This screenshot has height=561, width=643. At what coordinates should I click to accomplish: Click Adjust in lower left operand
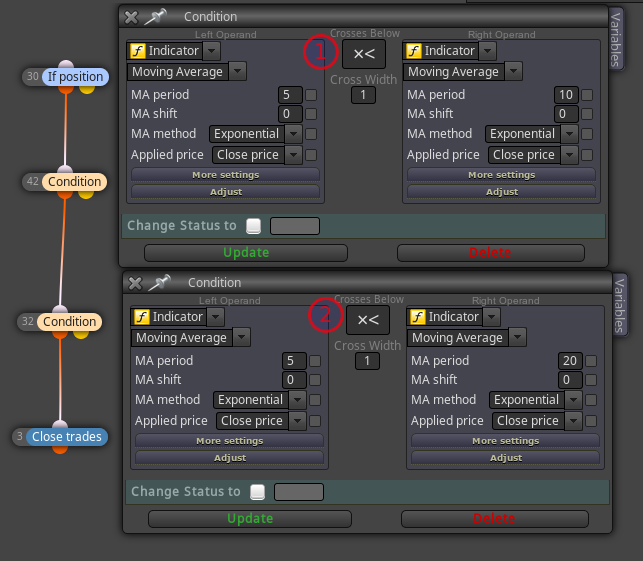point(230,458)
